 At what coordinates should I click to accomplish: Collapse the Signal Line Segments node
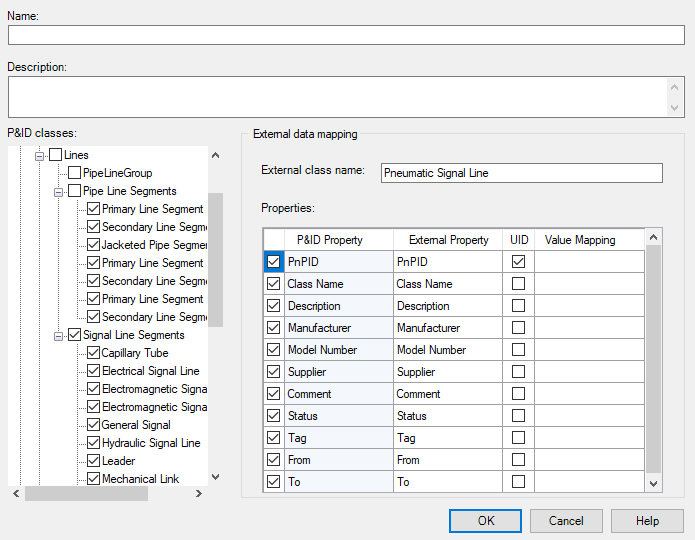(60, 335)
